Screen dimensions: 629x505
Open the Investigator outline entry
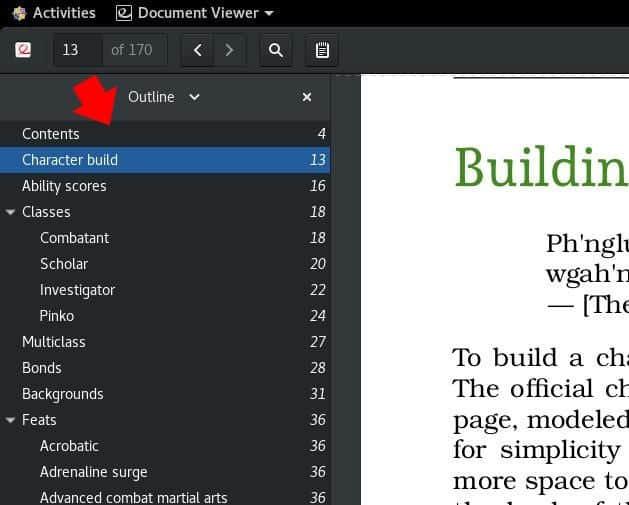77,290
